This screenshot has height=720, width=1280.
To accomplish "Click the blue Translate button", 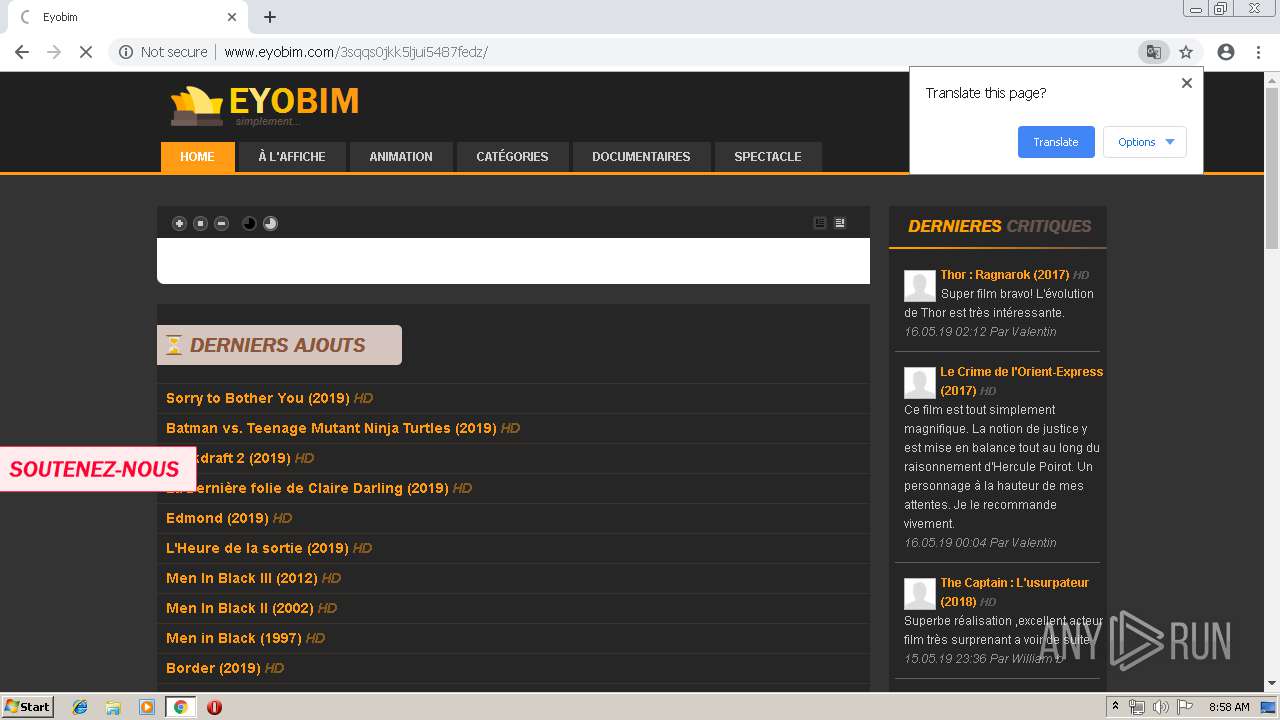I will (x=1056, y=142).
